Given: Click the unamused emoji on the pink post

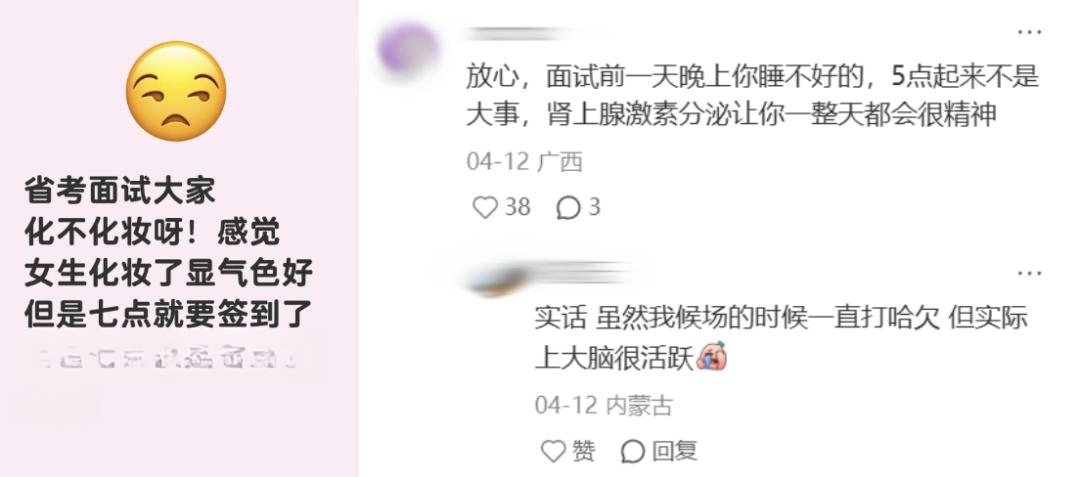Looking at the screenshot, I should tap(176, 92).
